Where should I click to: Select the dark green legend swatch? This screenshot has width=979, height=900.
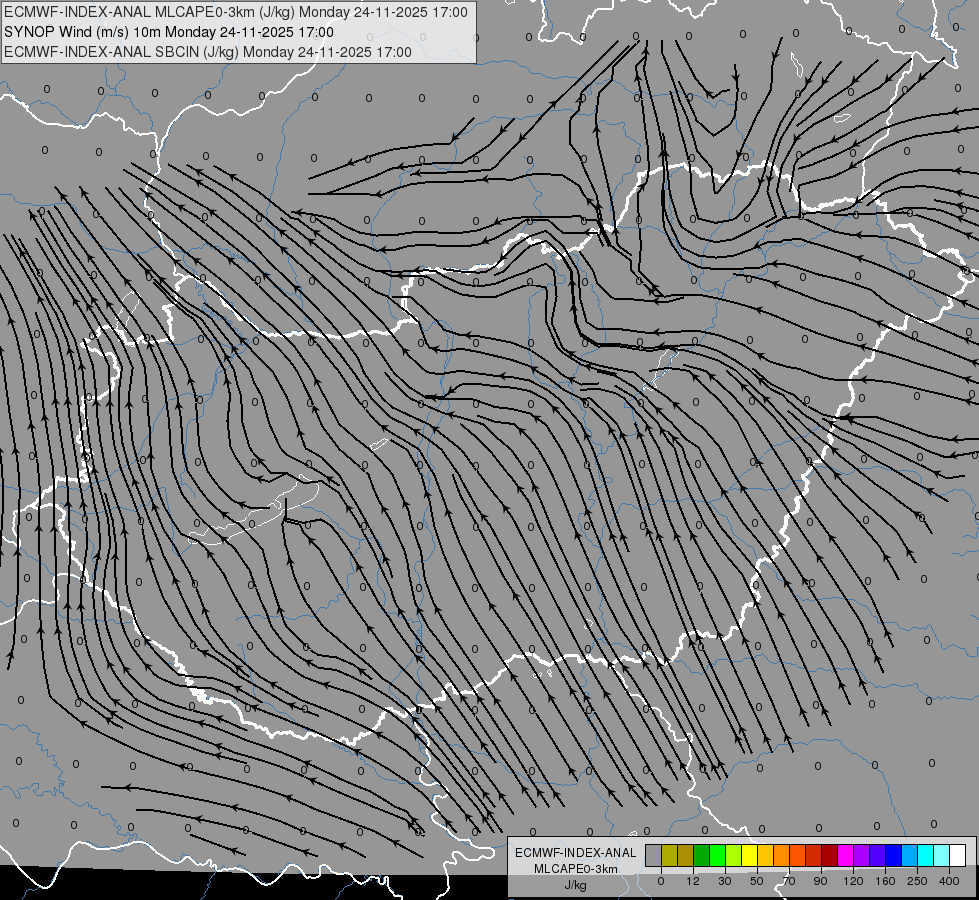point(702,855)
